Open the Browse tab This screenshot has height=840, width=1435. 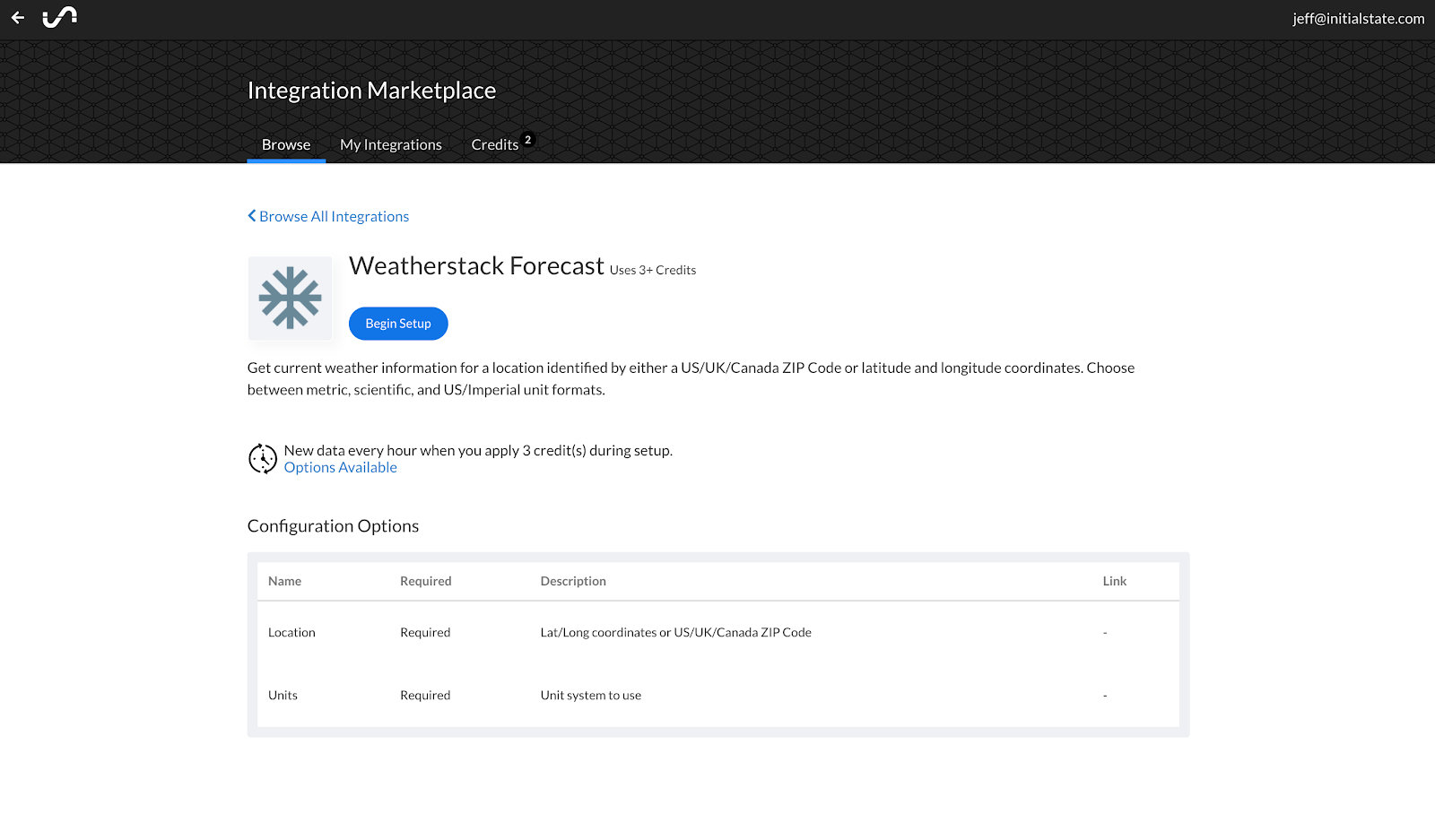(286, 144)
